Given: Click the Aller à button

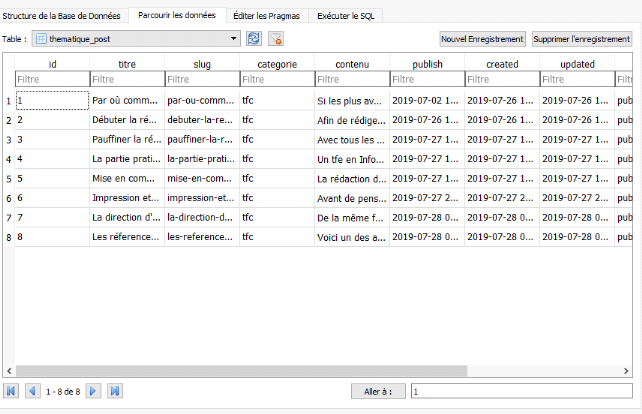Looking at the screenshot, I should 378,391.
